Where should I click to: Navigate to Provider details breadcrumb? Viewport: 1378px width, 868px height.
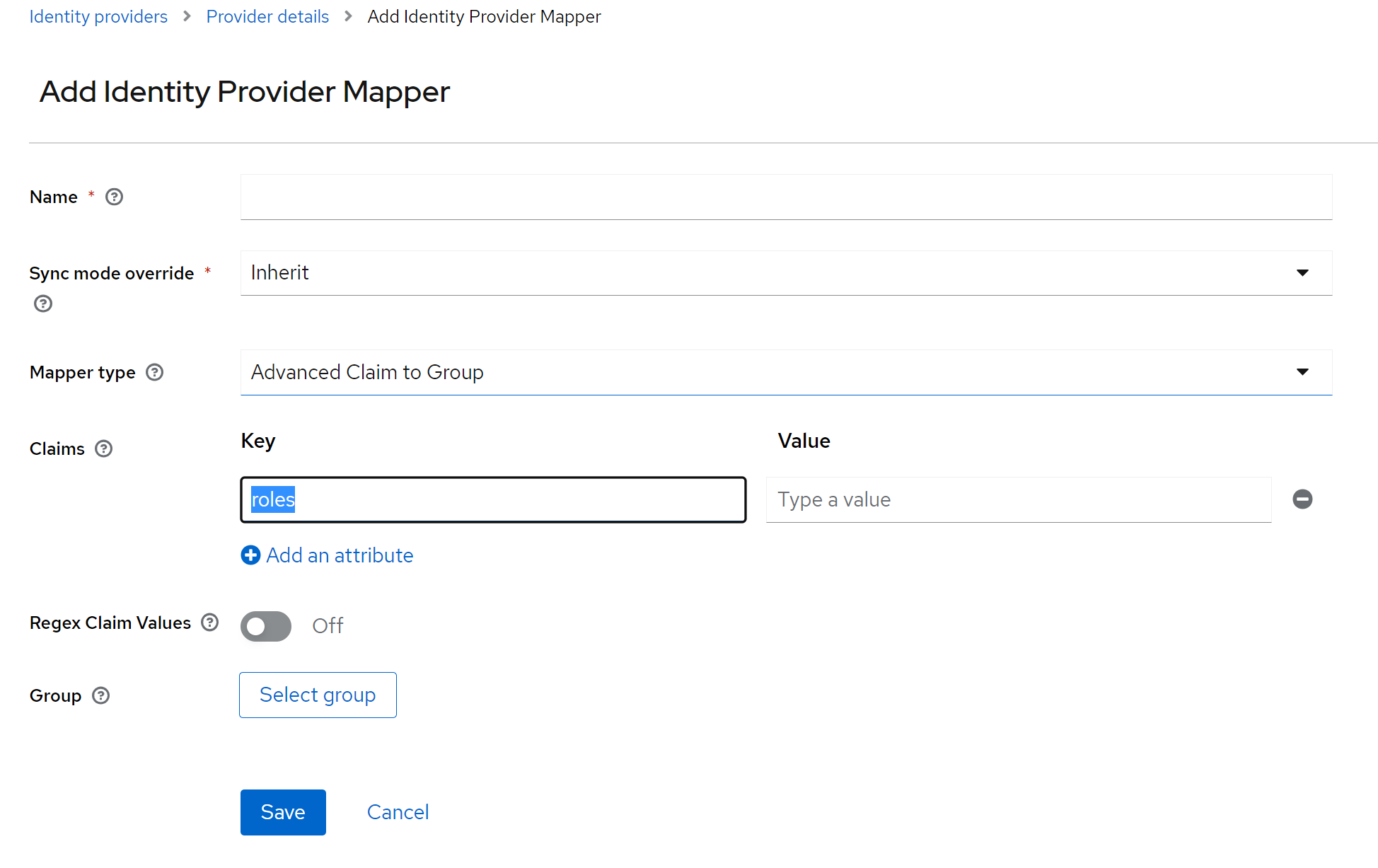[x=267, y=16]
